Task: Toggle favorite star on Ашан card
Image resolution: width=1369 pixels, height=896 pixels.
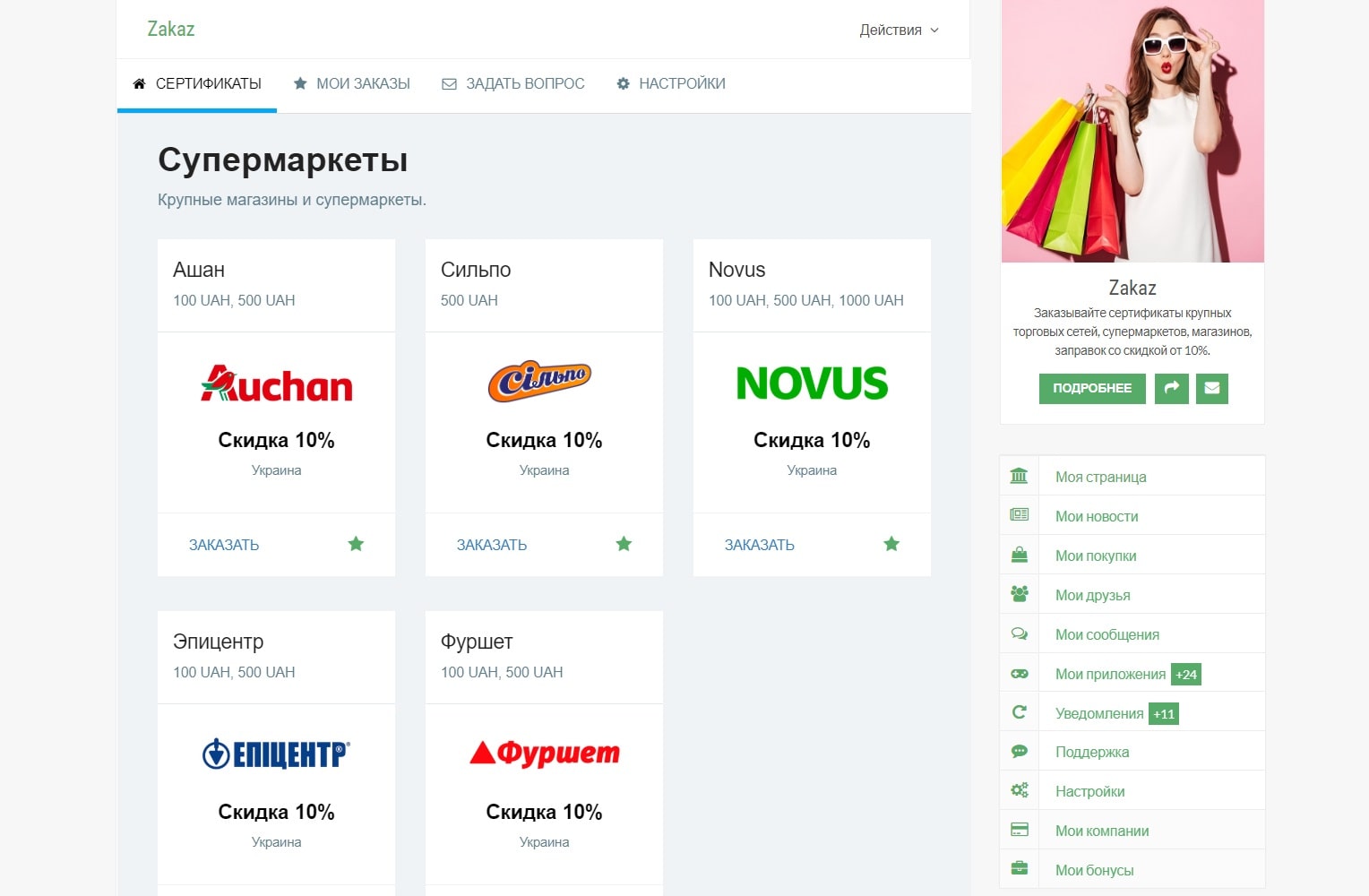Action: point(356,544)
